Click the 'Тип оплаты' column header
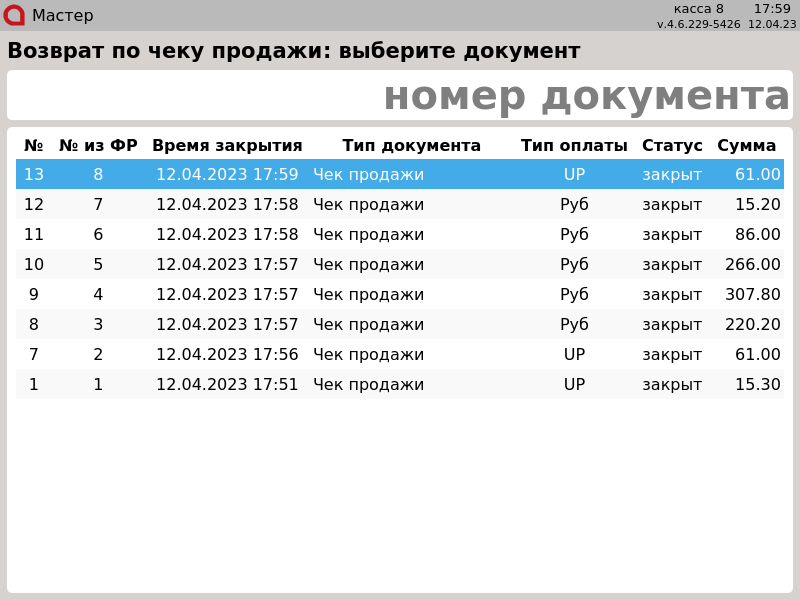Screen dimensions: 800x600 (x=574, y=146)
